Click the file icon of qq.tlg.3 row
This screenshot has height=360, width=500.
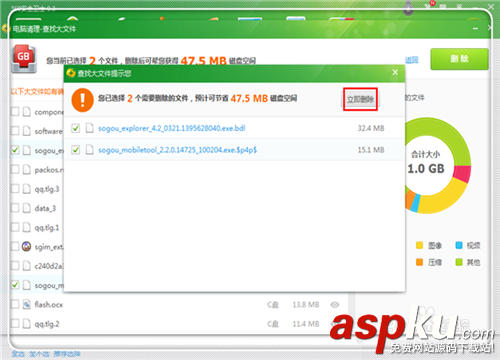click(27, 189)
